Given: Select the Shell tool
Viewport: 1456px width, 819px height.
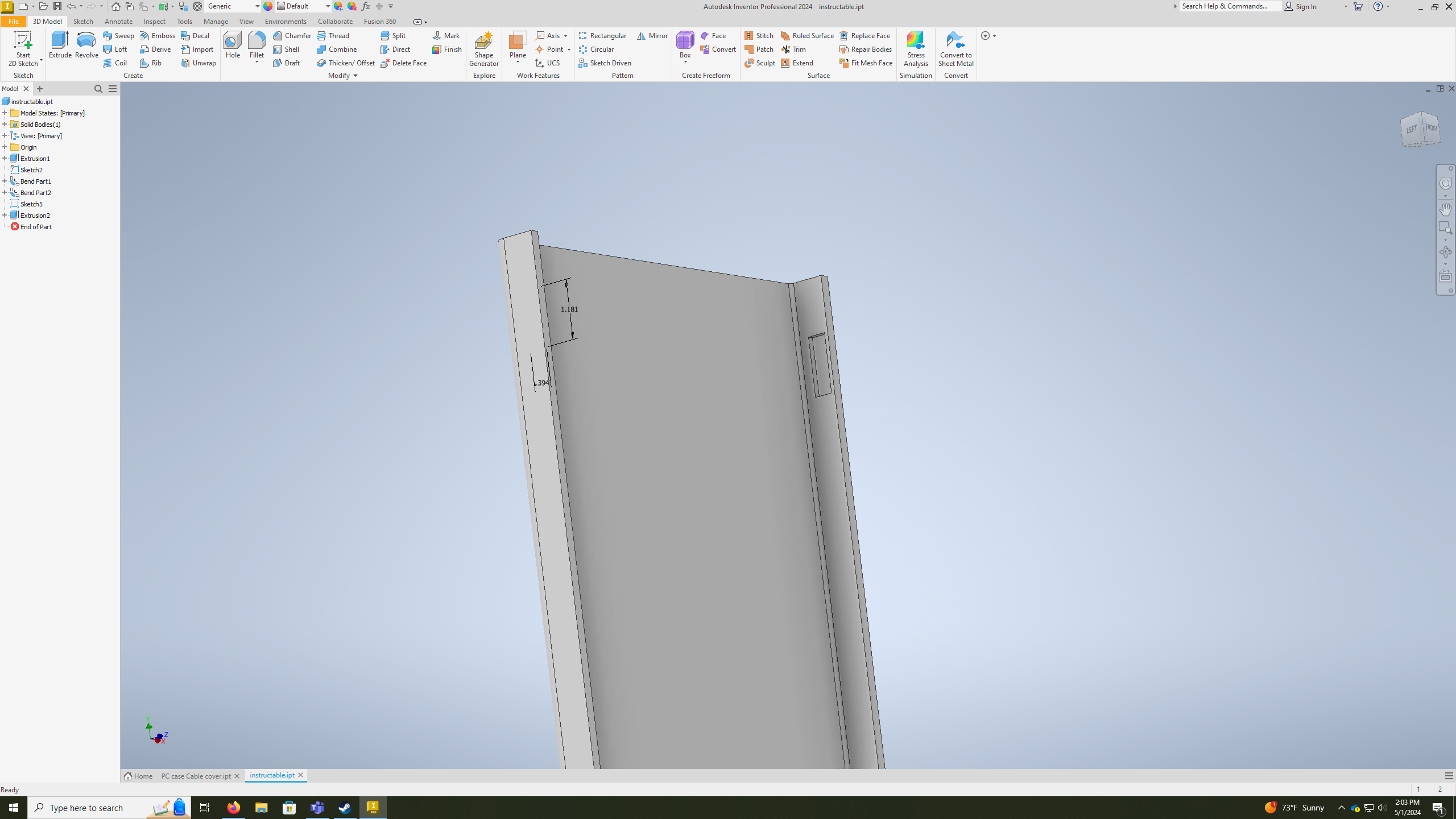Looking at the screenshot, I should 286,49.
